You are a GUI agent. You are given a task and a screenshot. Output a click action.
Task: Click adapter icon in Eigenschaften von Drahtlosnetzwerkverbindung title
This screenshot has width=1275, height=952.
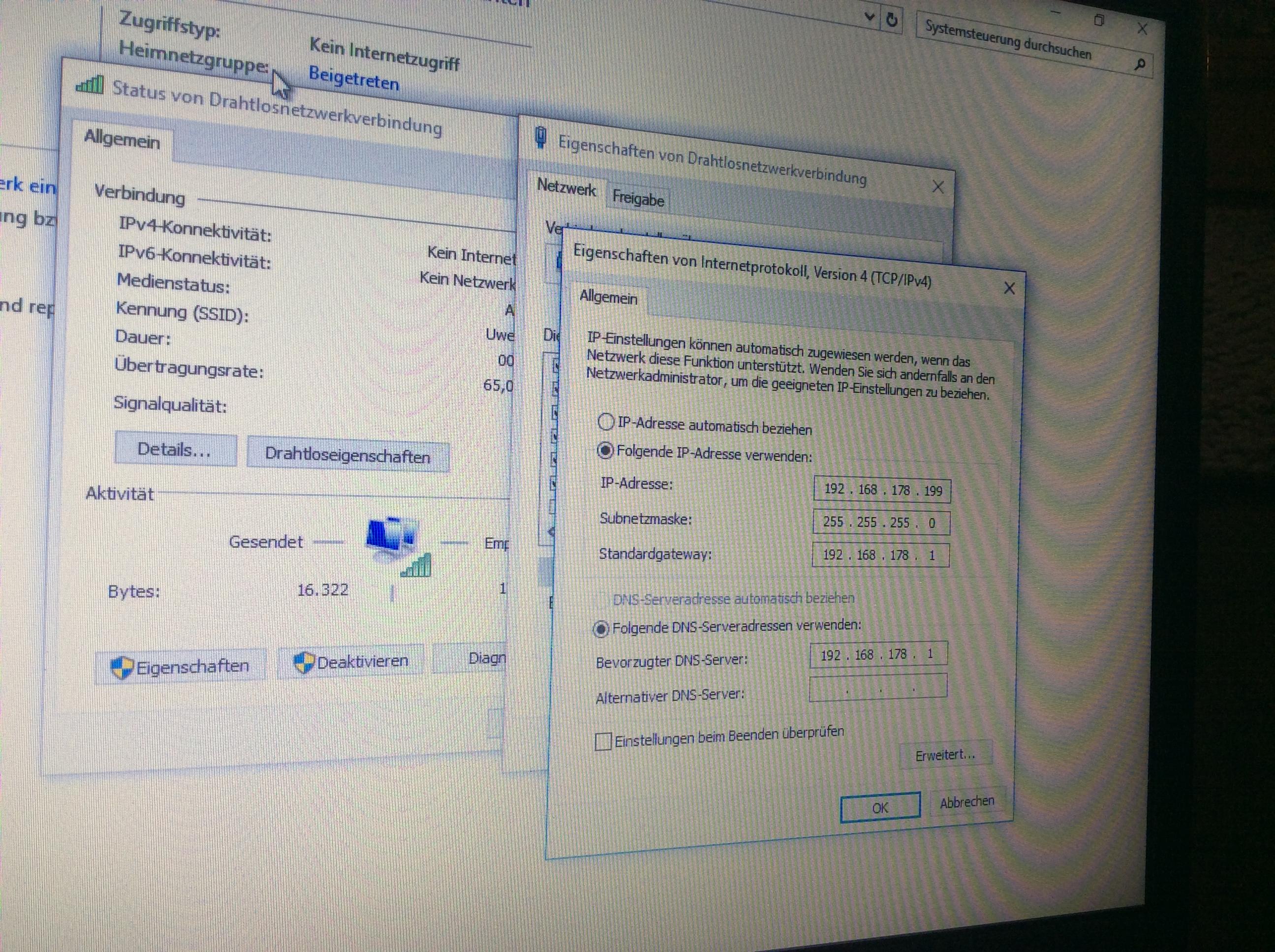(x=540, y=137)
